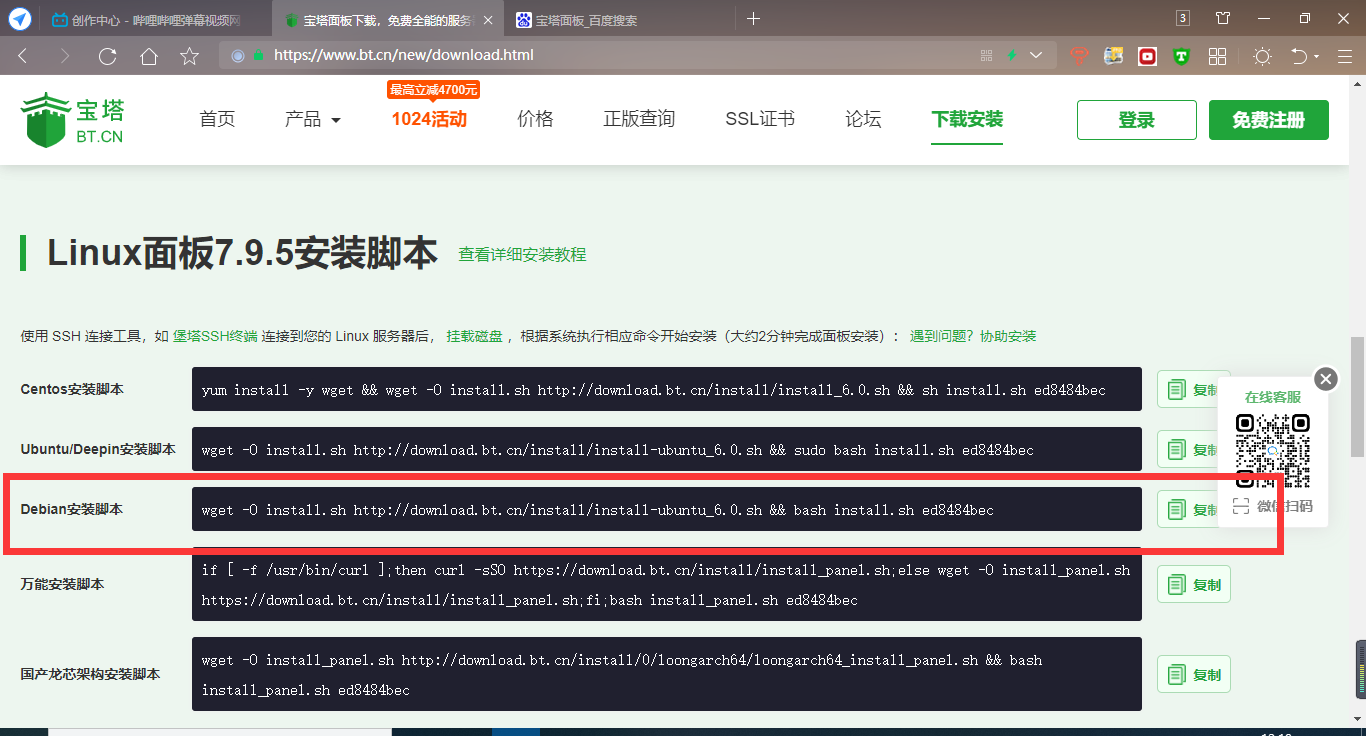Viewport: 1366px width, 736px height.
Task: Open the SSL证书 navigation item
Action: tap(760, 119)
